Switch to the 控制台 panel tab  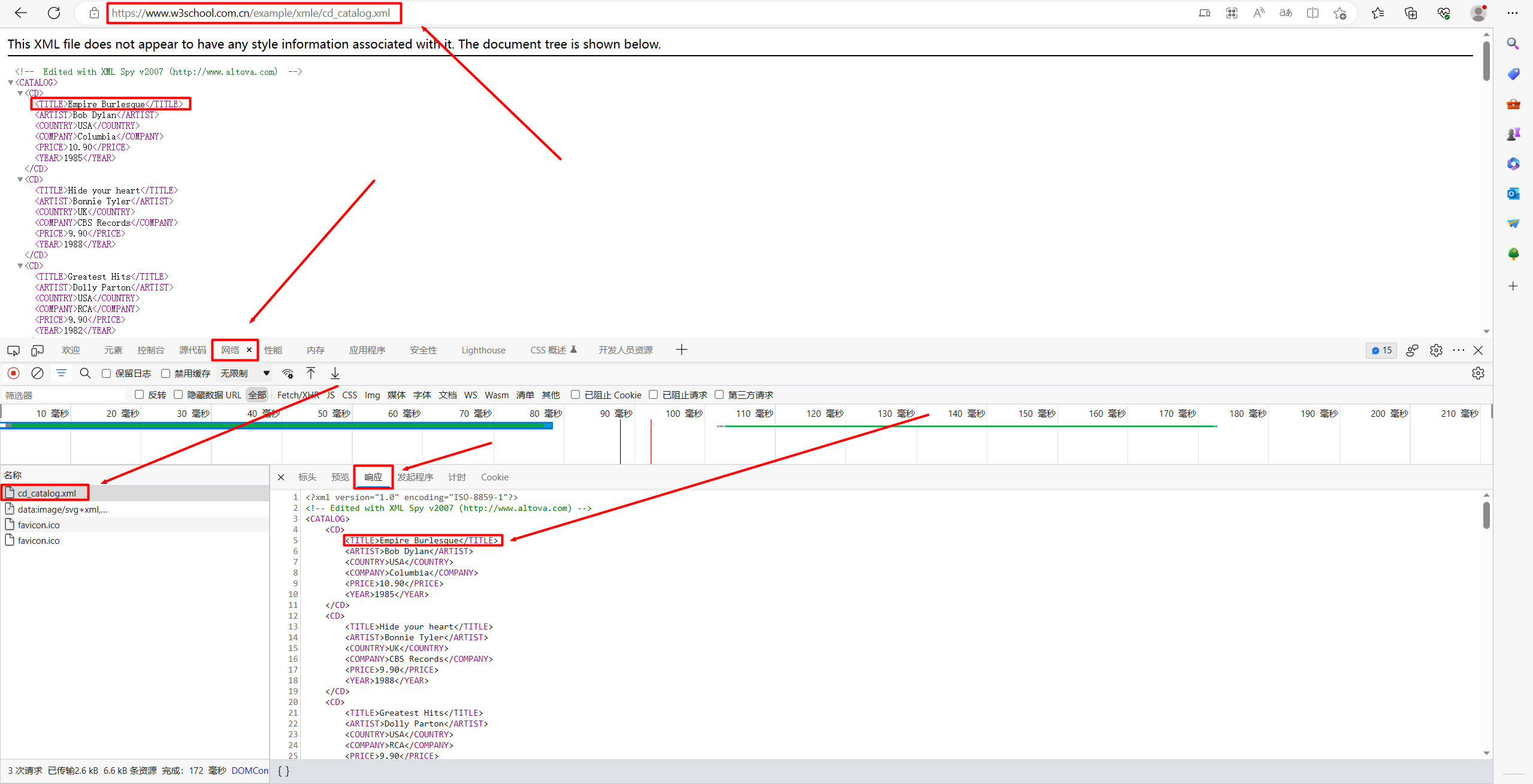[150, 350]
